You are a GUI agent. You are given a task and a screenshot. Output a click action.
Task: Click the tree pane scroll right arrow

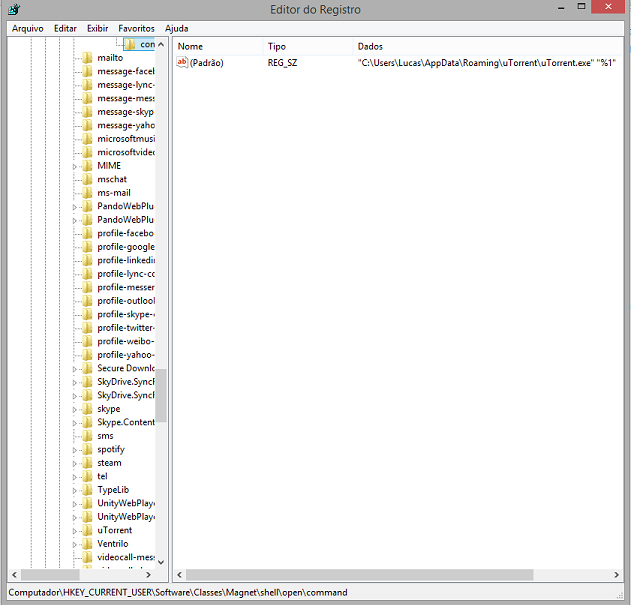(148, 575)
